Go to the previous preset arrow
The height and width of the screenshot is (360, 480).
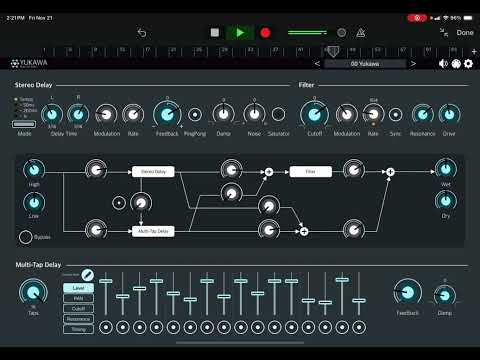(317, 63)
